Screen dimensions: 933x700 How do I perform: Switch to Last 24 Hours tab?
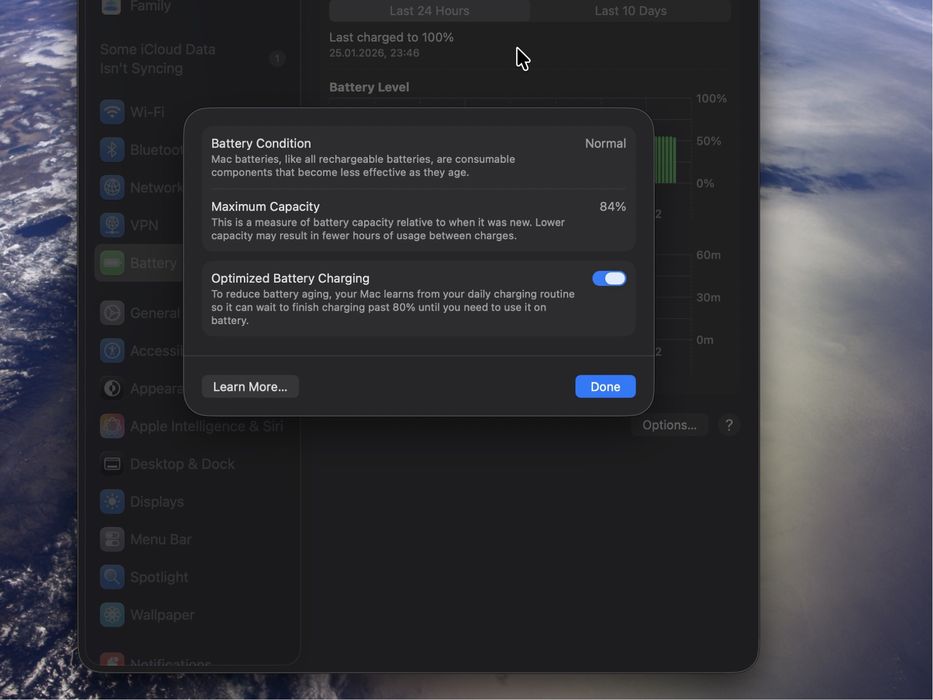coord(429,11)
